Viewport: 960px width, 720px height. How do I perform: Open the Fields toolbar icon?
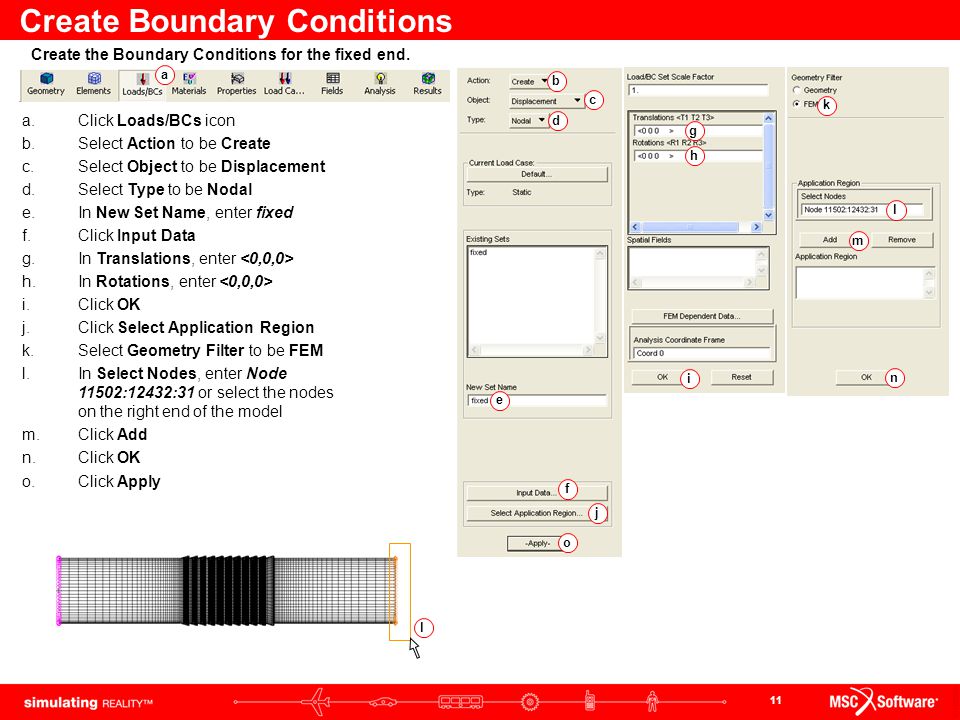pyautogui.click(x=332, y=84)
